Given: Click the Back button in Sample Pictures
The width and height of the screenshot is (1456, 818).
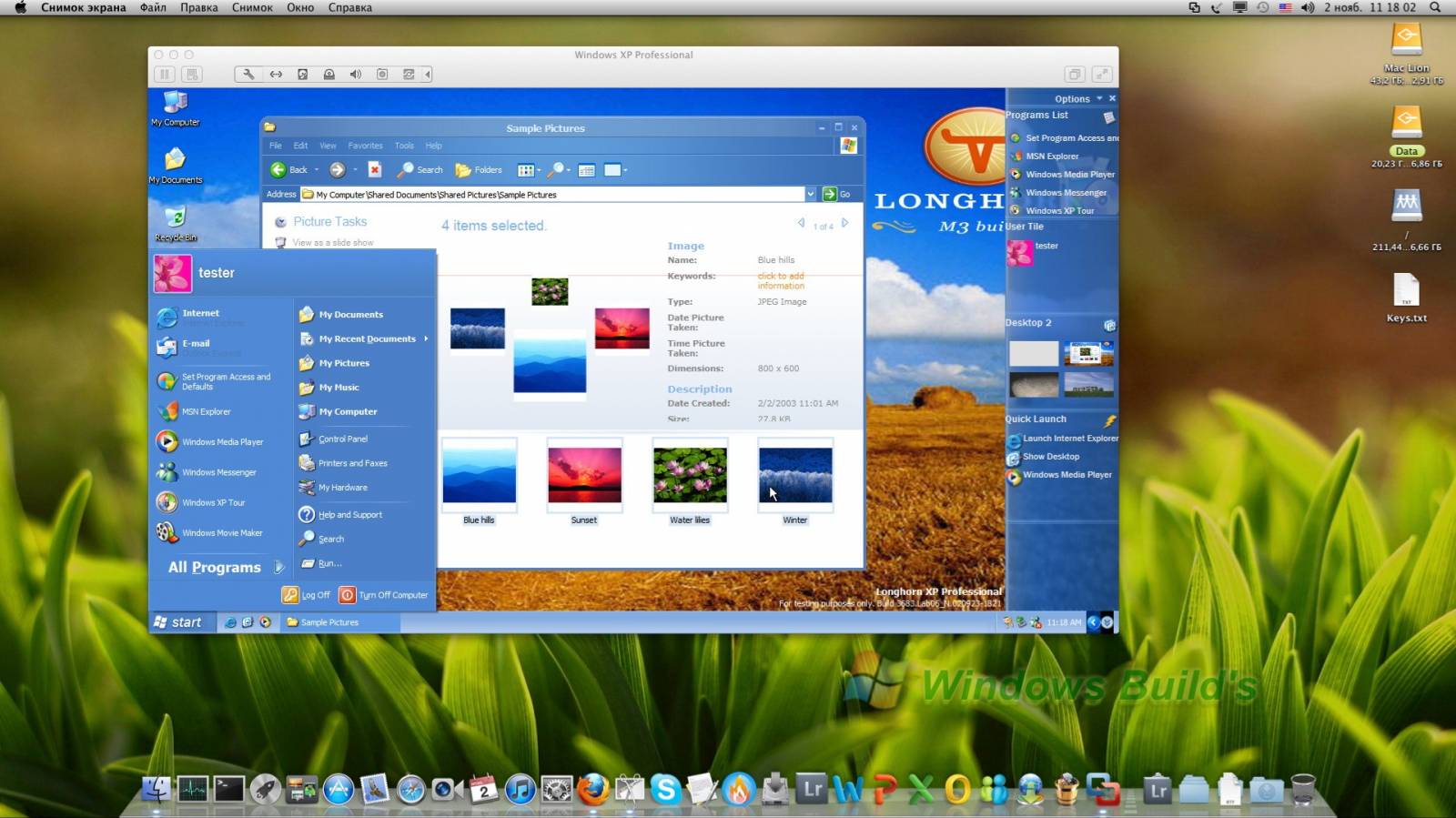Looking at the screenshot, I should coord(289,170).
